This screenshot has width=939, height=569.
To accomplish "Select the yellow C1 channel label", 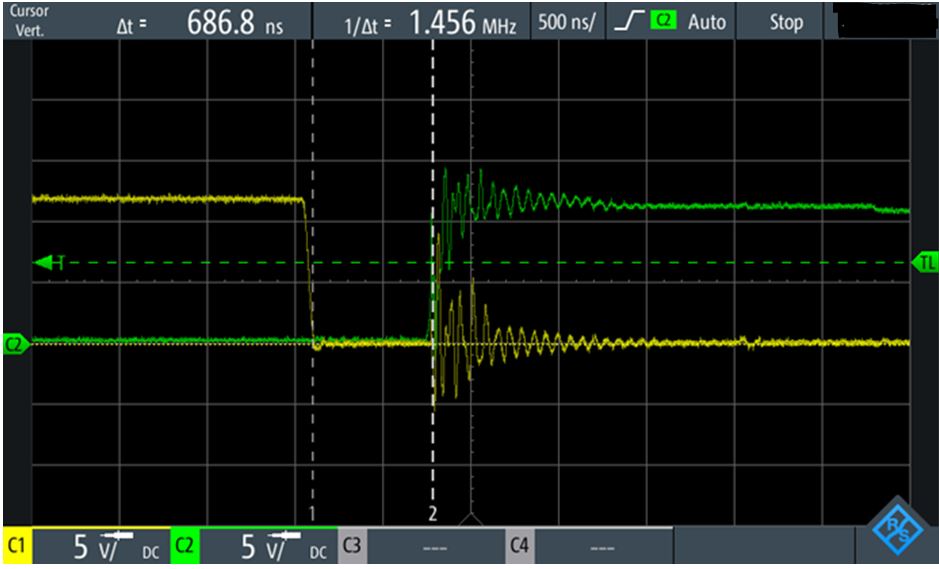I will [x=16, y=547].
